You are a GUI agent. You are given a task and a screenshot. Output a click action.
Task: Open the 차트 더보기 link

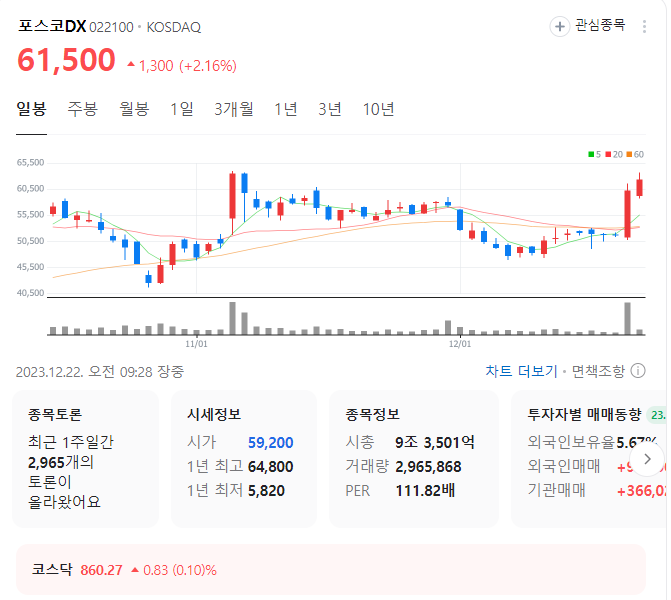521,371
